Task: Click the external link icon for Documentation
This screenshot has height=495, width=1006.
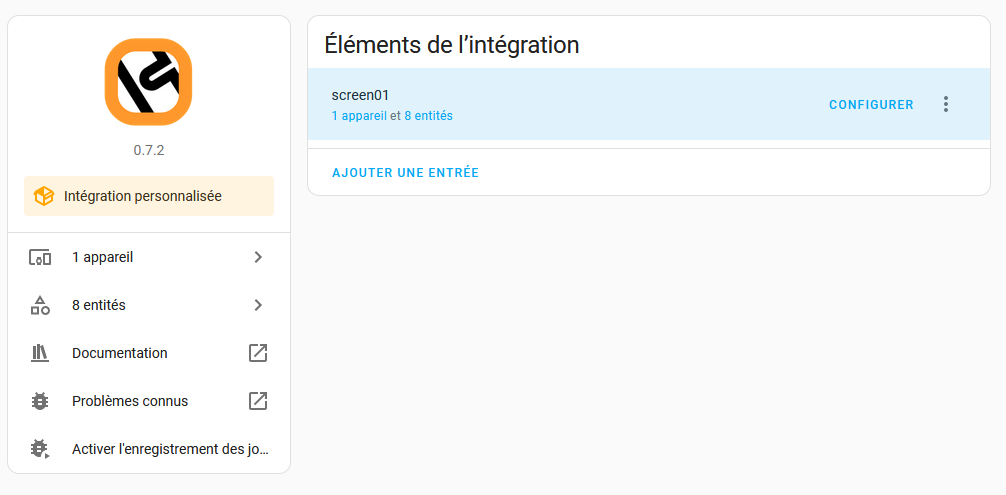Action: [258, 353]
